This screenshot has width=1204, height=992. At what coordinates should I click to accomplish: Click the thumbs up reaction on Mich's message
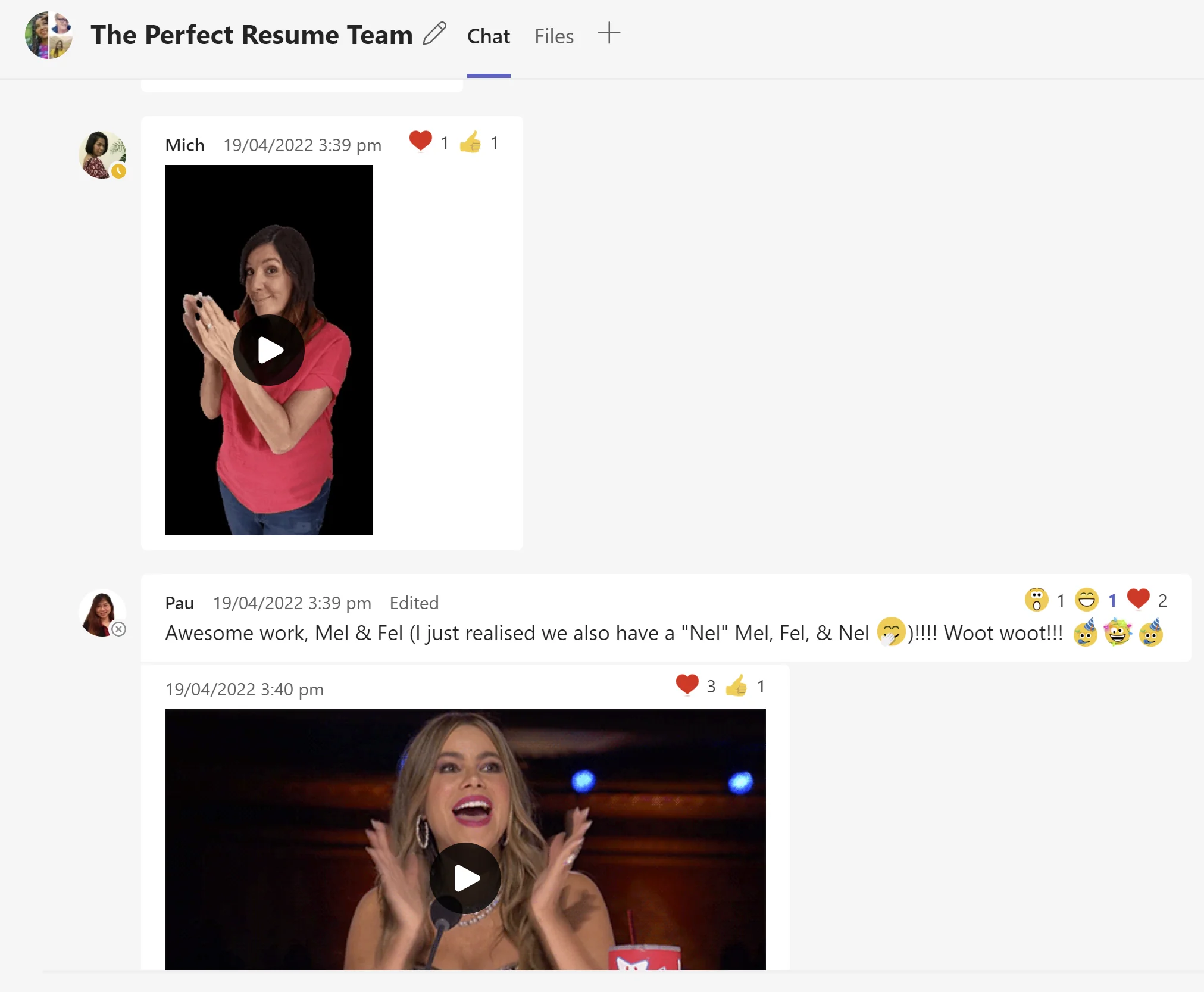pos(470,142)
